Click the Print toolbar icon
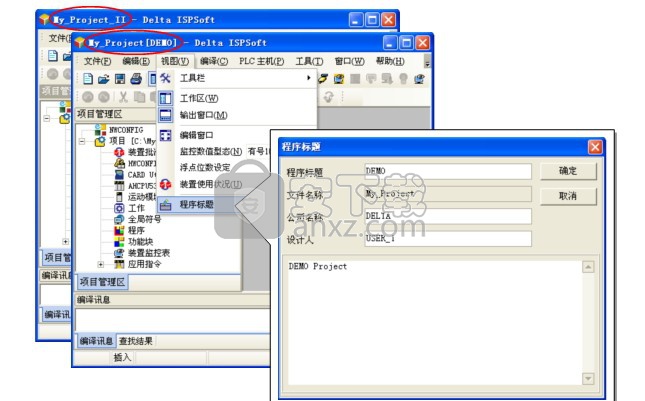The image size is (645, 401). pos(136,79)
